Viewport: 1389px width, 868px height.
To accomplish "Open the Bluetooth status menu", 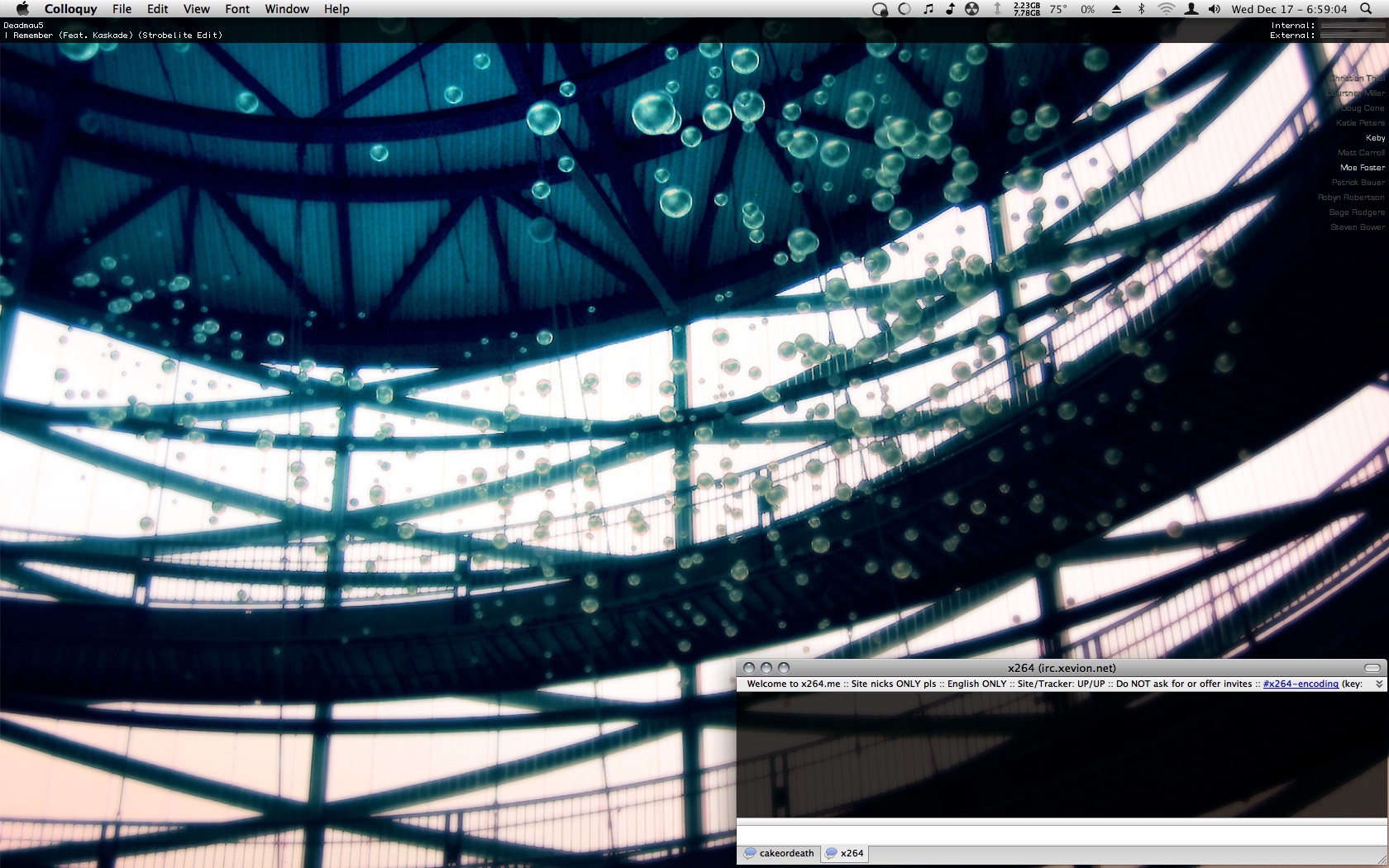I will [x=1141, y=9].
